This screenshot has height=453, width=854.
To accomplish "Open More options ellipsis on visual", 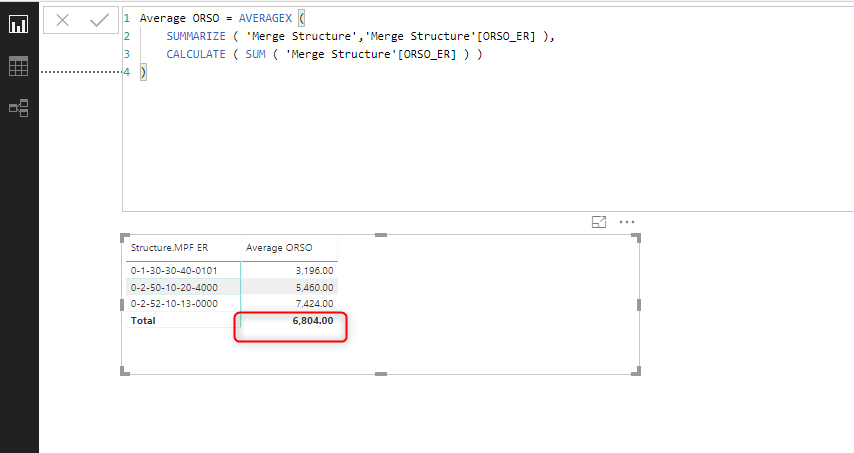I will 627,222.
